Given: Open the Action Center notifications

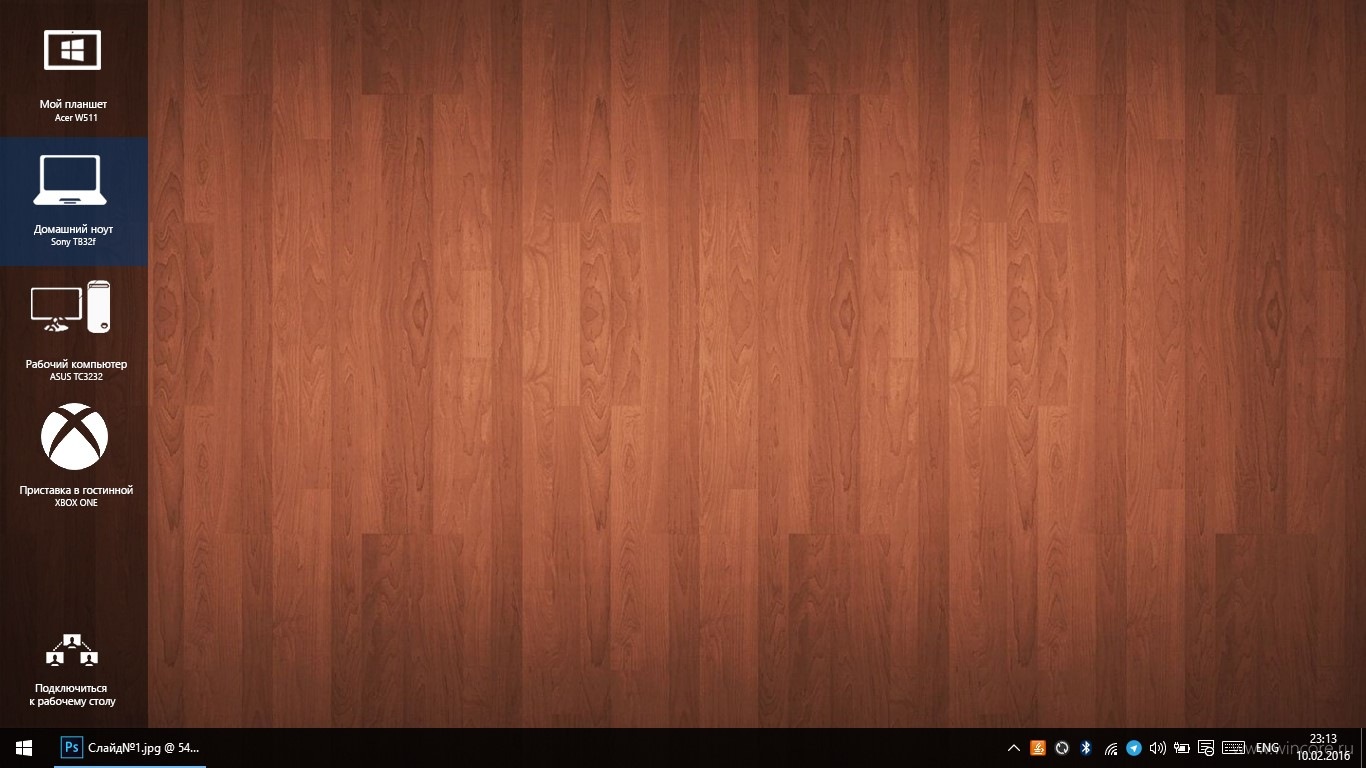Looking at the screenshot, I should pyautogui.click(x=1206, y=748).
